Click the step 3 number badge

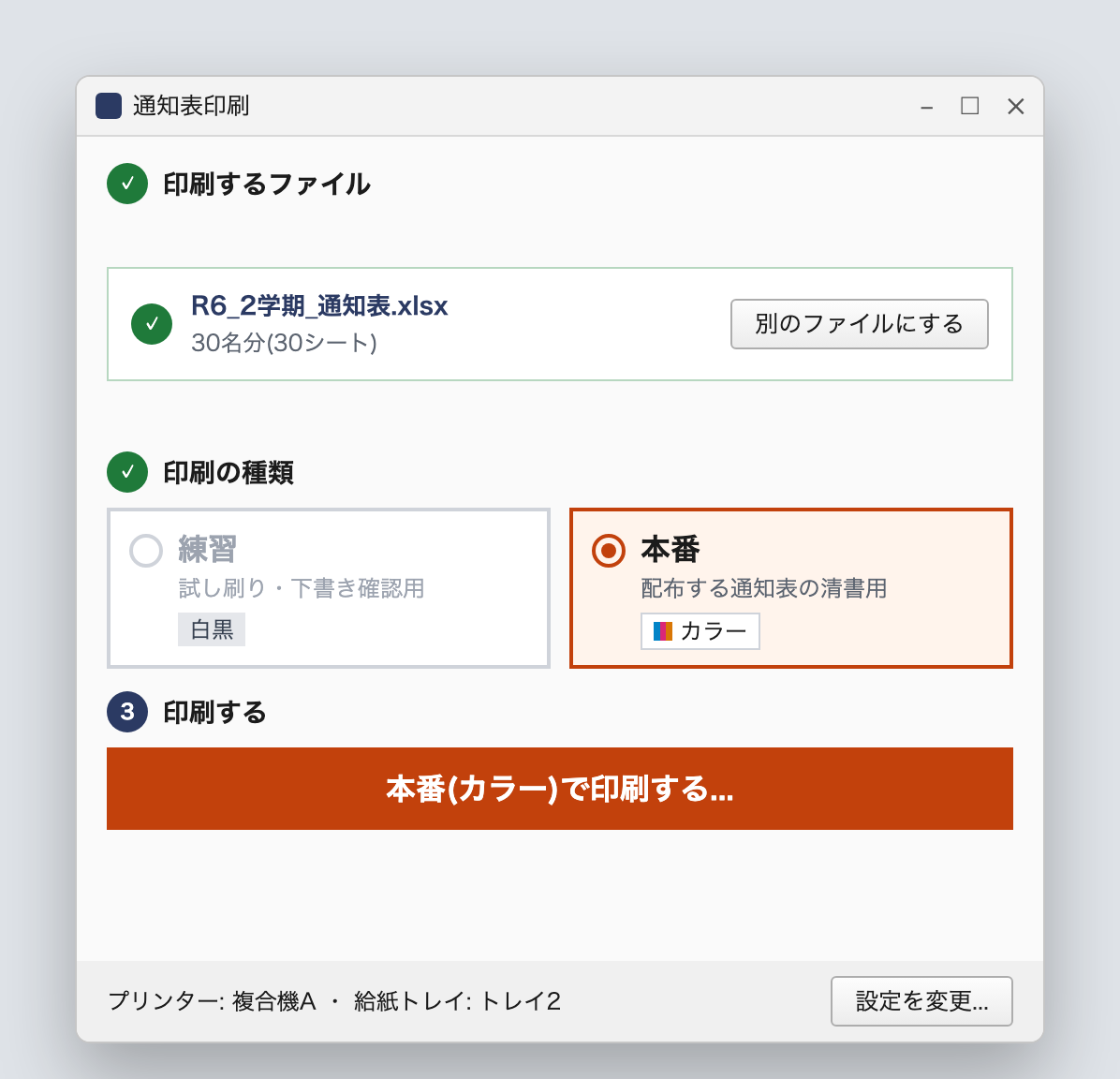pyautogui.click(x=127, y=712)
